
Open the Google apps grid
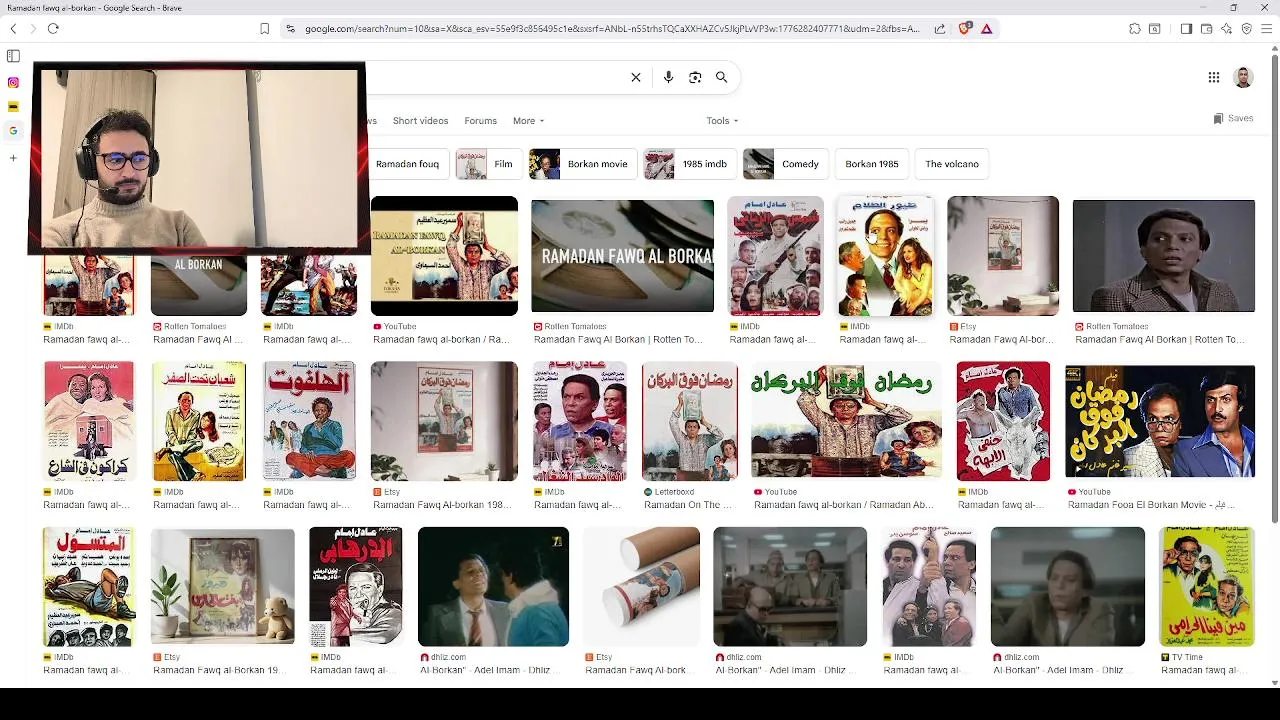tap(1213, 77)
